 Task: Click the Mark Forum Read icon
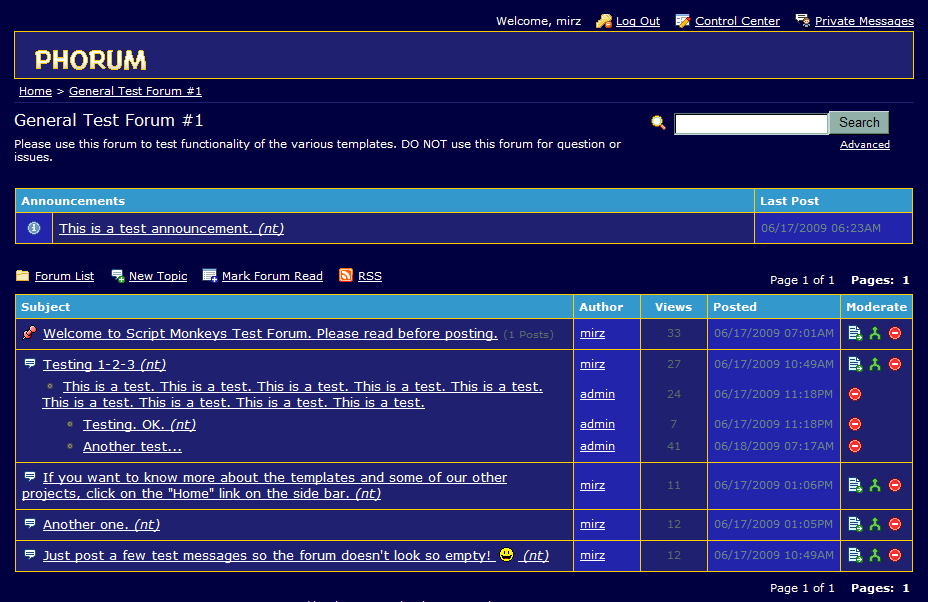(x=210, y=275)
